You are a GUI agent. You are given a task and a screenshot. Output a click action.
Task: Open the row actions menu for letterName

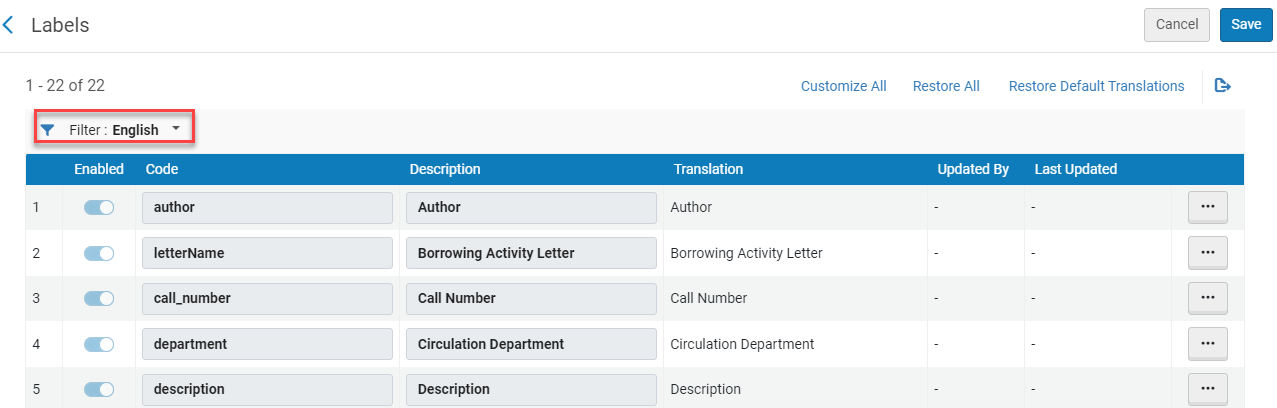click(x=1207, y=253)
